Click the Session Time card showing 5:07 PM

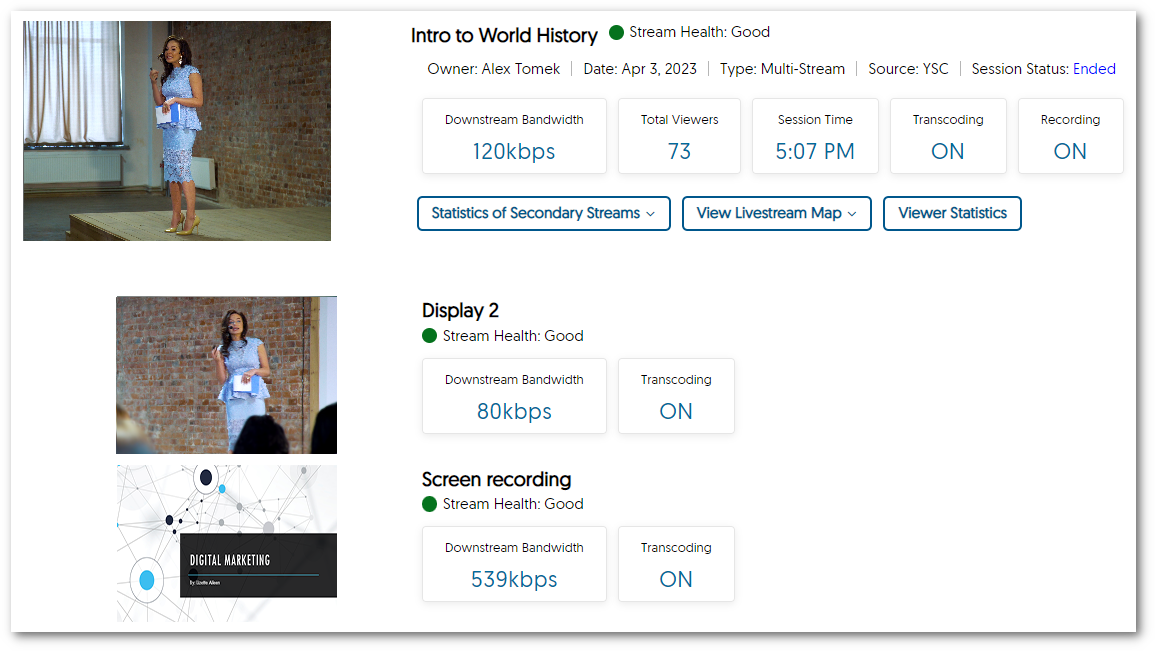[x=815, y=136]
